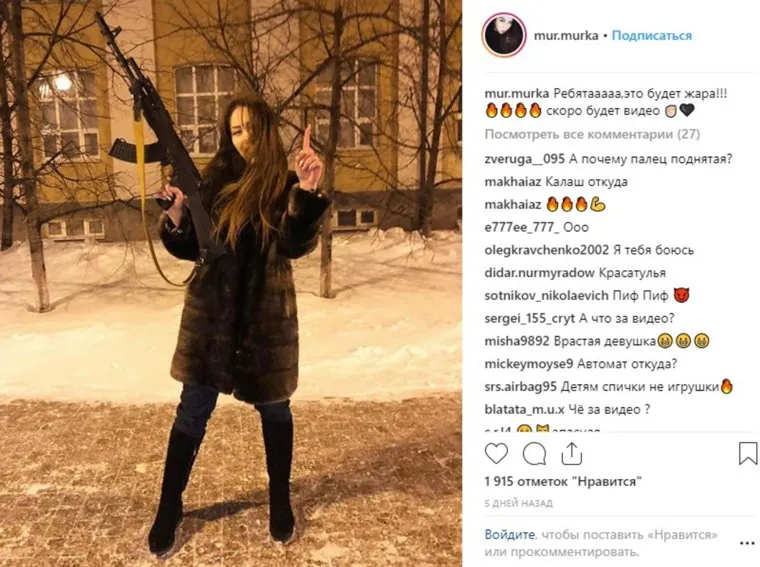760x567 pixels.
Task: Click the Войдите login link
Action: tap(510, 535)
